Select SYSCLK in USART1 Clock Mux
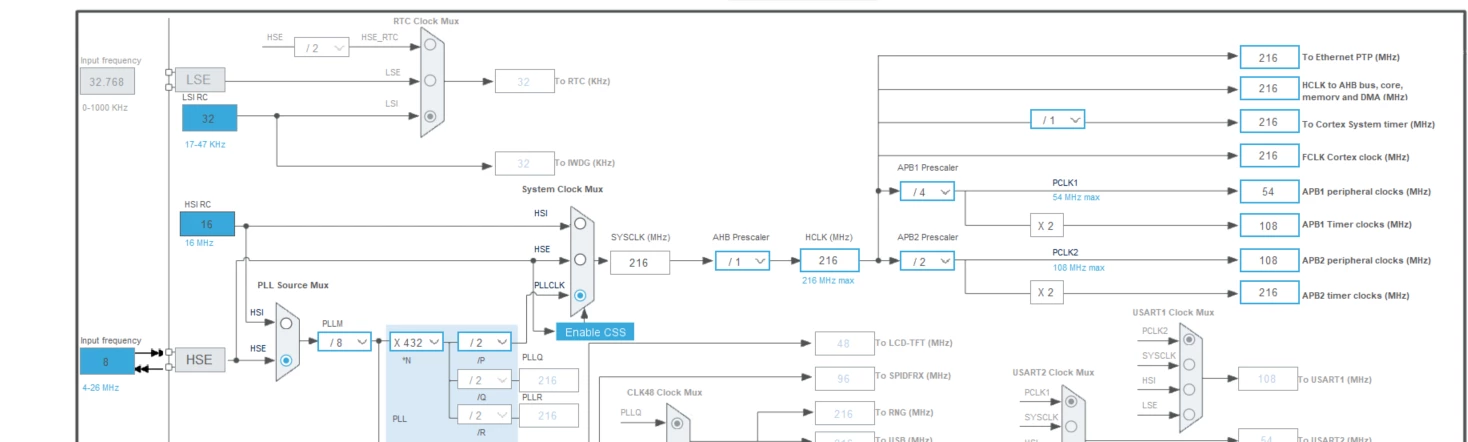1468x442 pixels. click(1188, 364)
